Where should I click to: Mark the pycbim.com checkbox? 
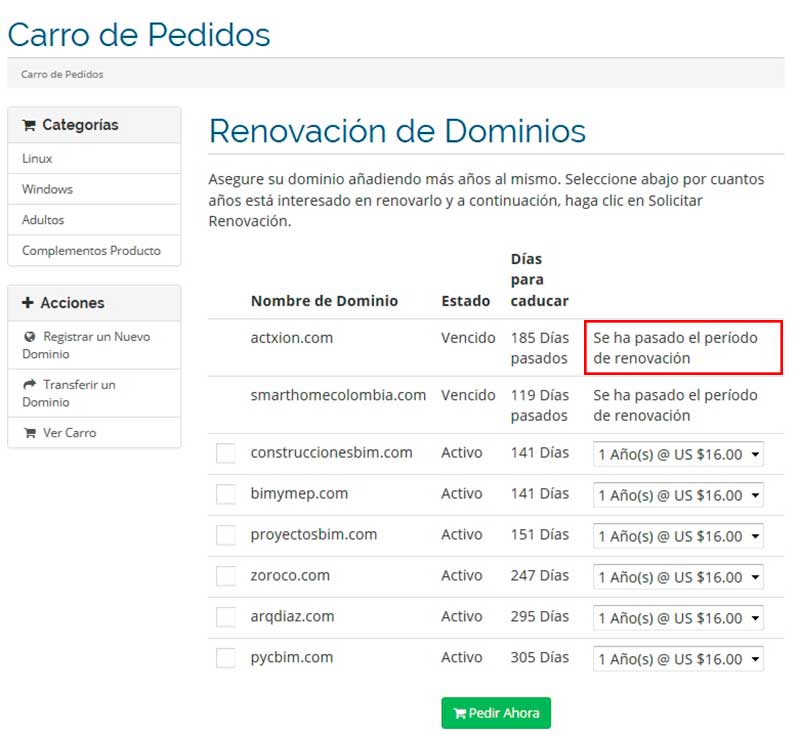click(x=226, y=657)
